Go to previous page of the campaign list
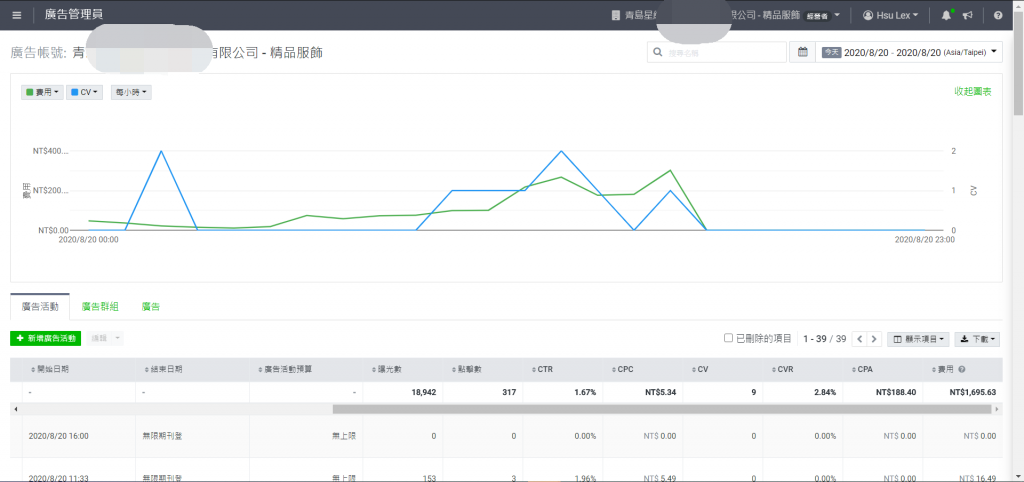Image resolution: width=1024 pixels, height=482 pixels. [x=860, y=339]
